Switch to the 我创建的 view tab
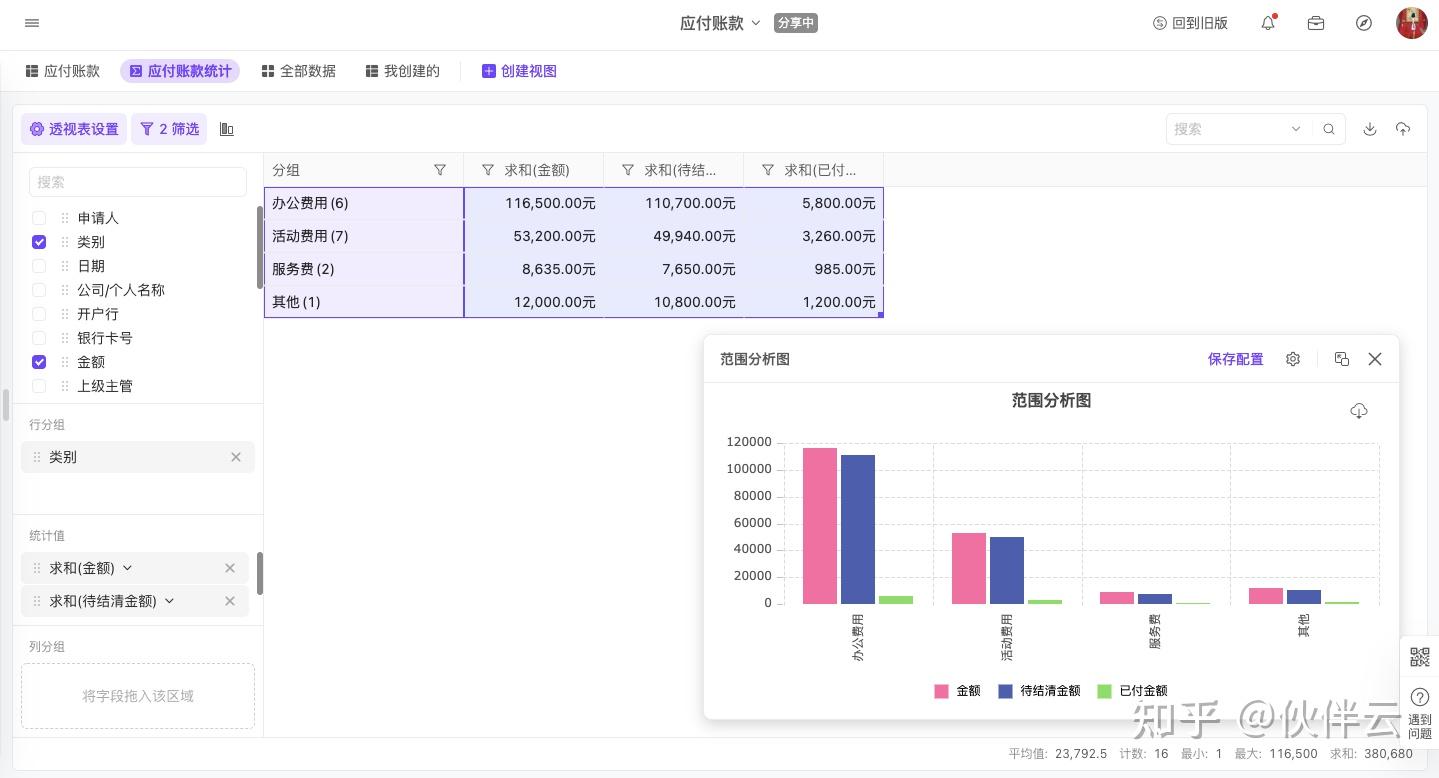1439x778 pixels. pos(402,71)
